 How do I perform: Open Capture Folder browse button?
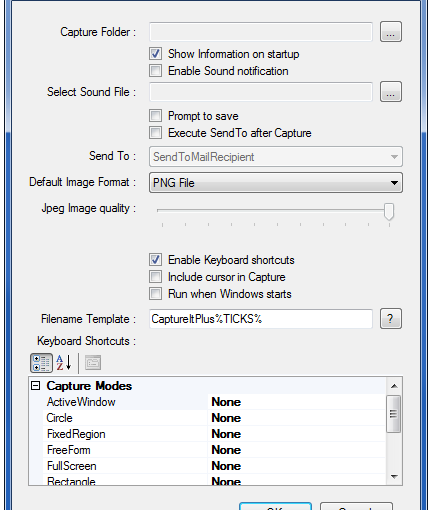[391, 32]
